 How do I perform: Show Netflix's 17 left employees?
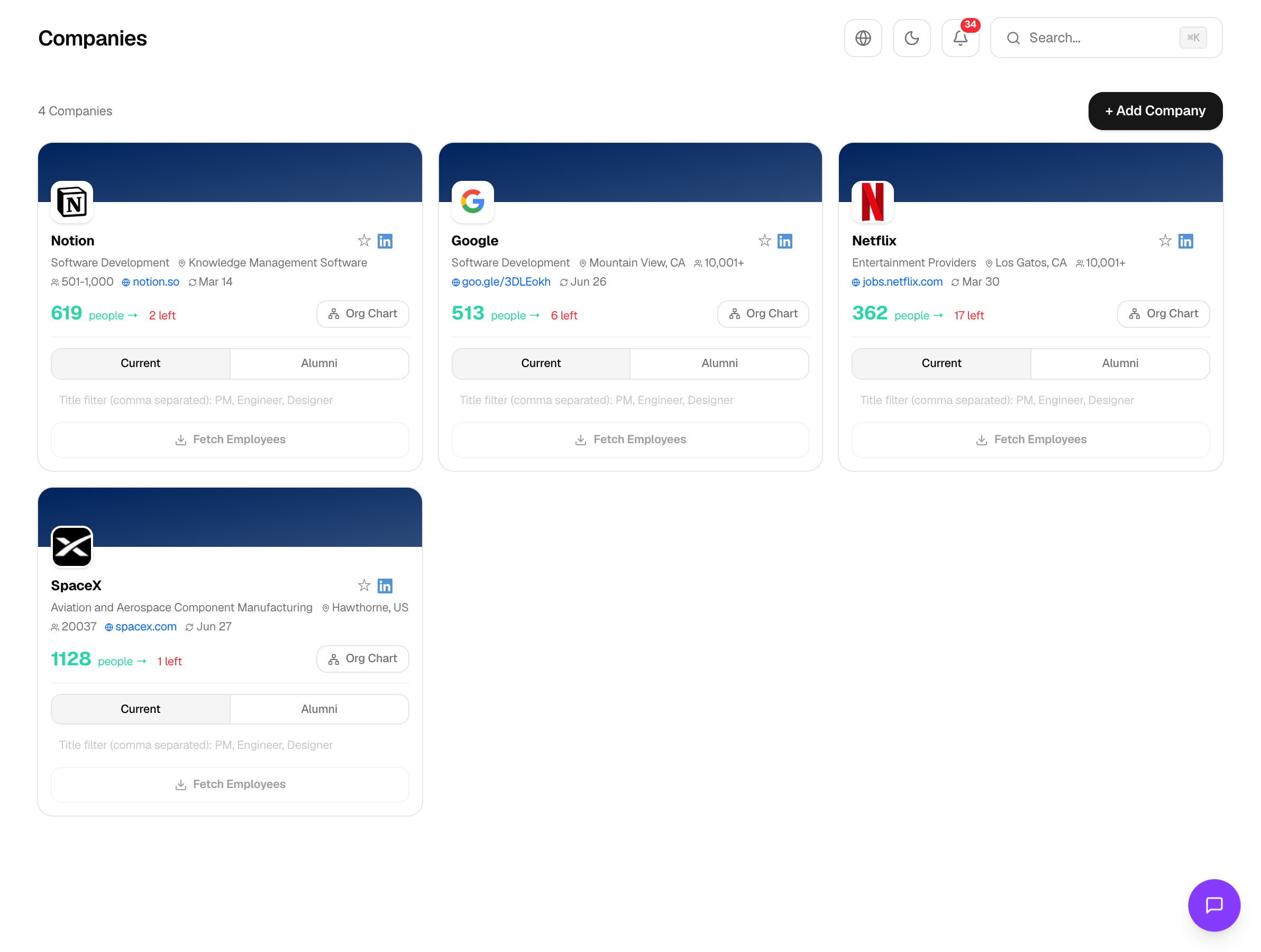pyautogui.click(x=968, y=315)
